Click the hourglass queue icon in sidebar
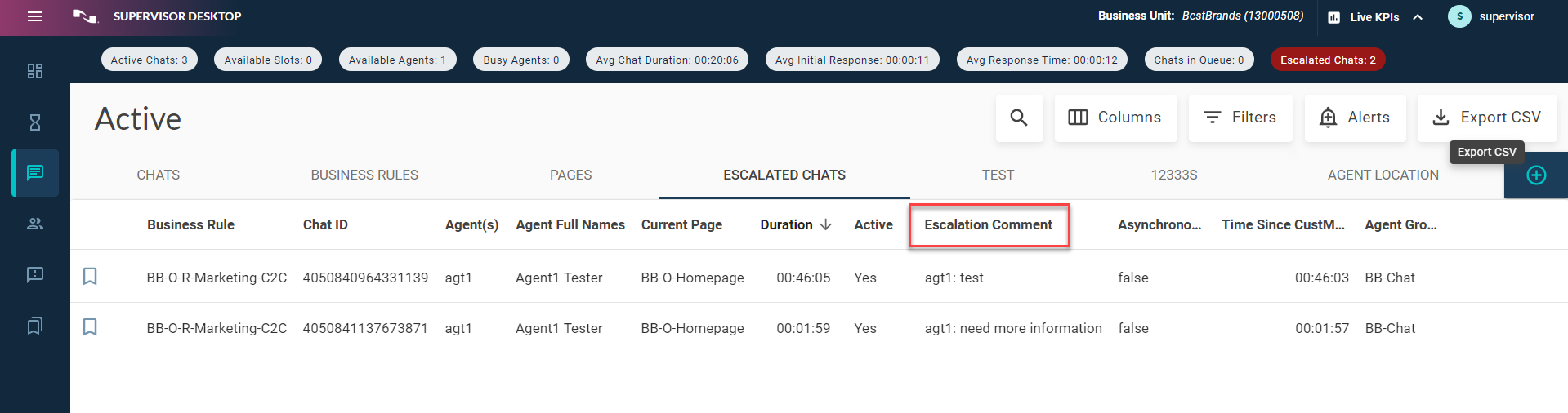The image size is (1568, 413). (x=35, y=122)
